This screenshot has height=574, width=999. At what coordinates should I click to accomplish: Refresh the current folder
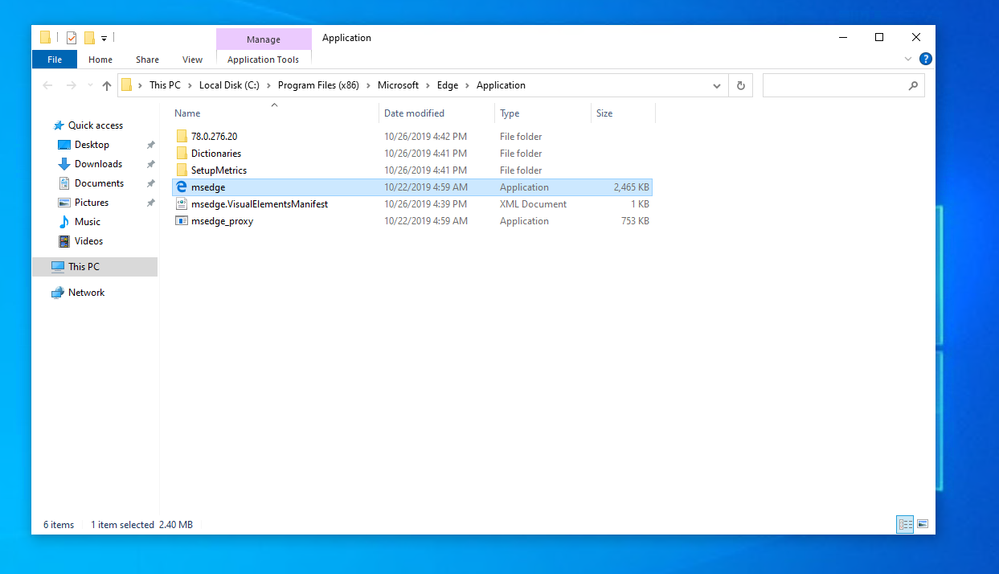pos(740,85)
